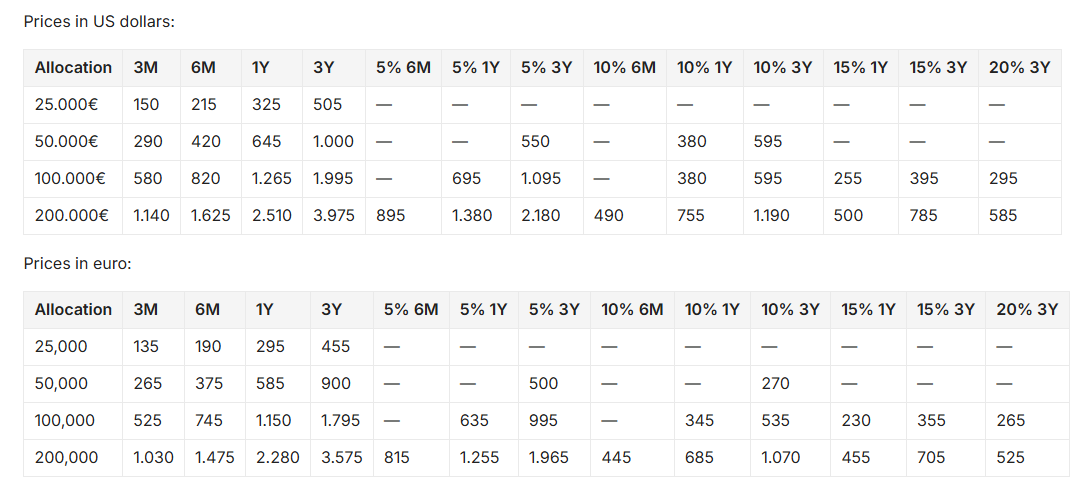Click "Allocation" header in the euro table
Image resolution: width=1086 pixels, height=490 pixels.
(73, 309)
